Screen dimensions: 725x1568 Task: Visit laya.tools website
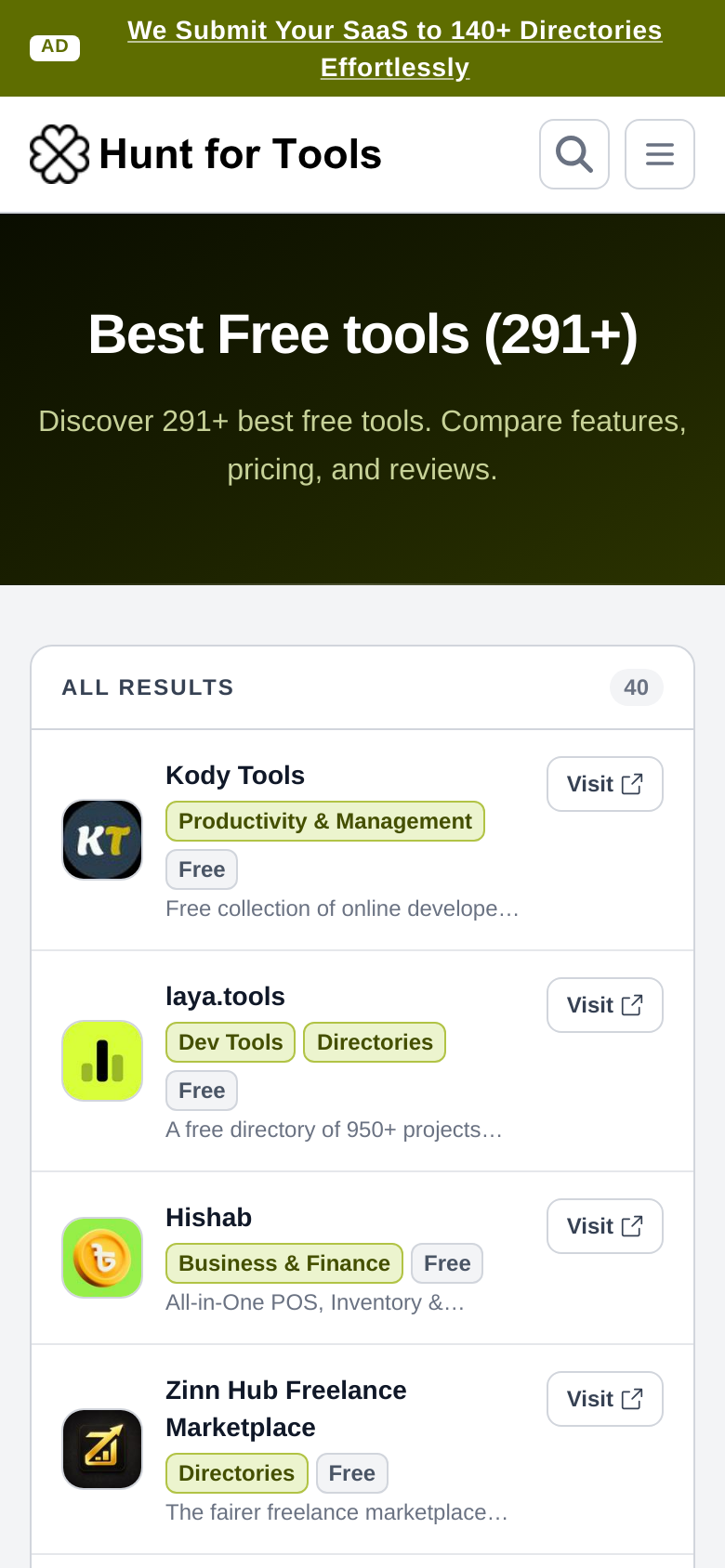605,1005
